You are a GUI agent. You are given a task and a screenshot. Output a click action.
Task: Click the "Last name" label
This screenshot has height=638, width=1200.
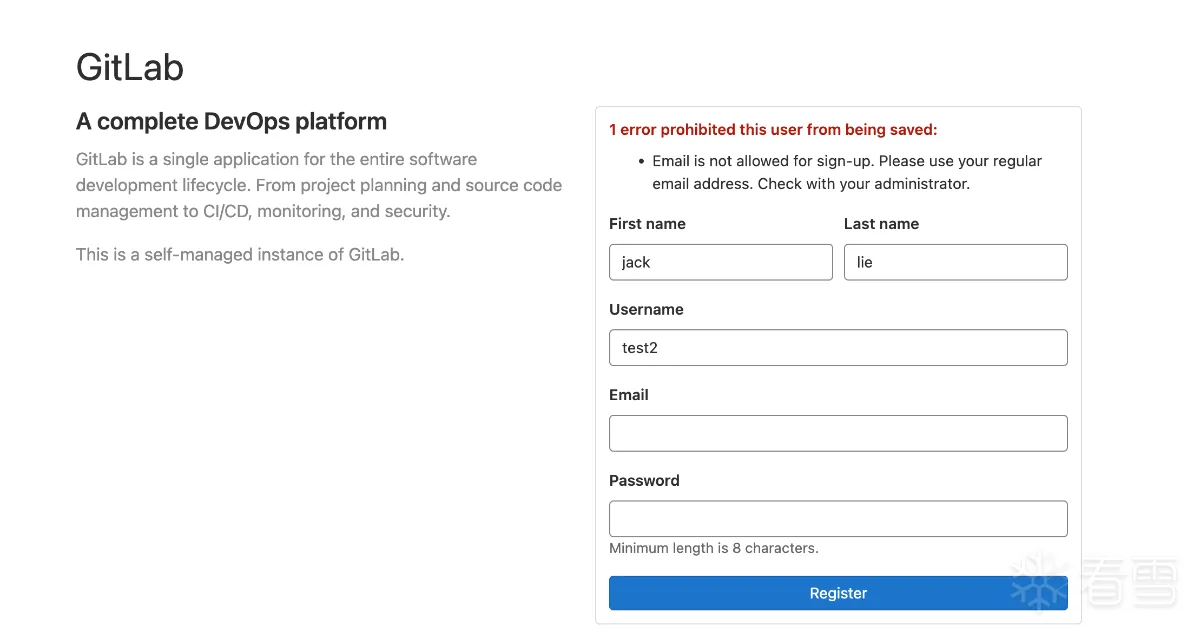[881, 224]
